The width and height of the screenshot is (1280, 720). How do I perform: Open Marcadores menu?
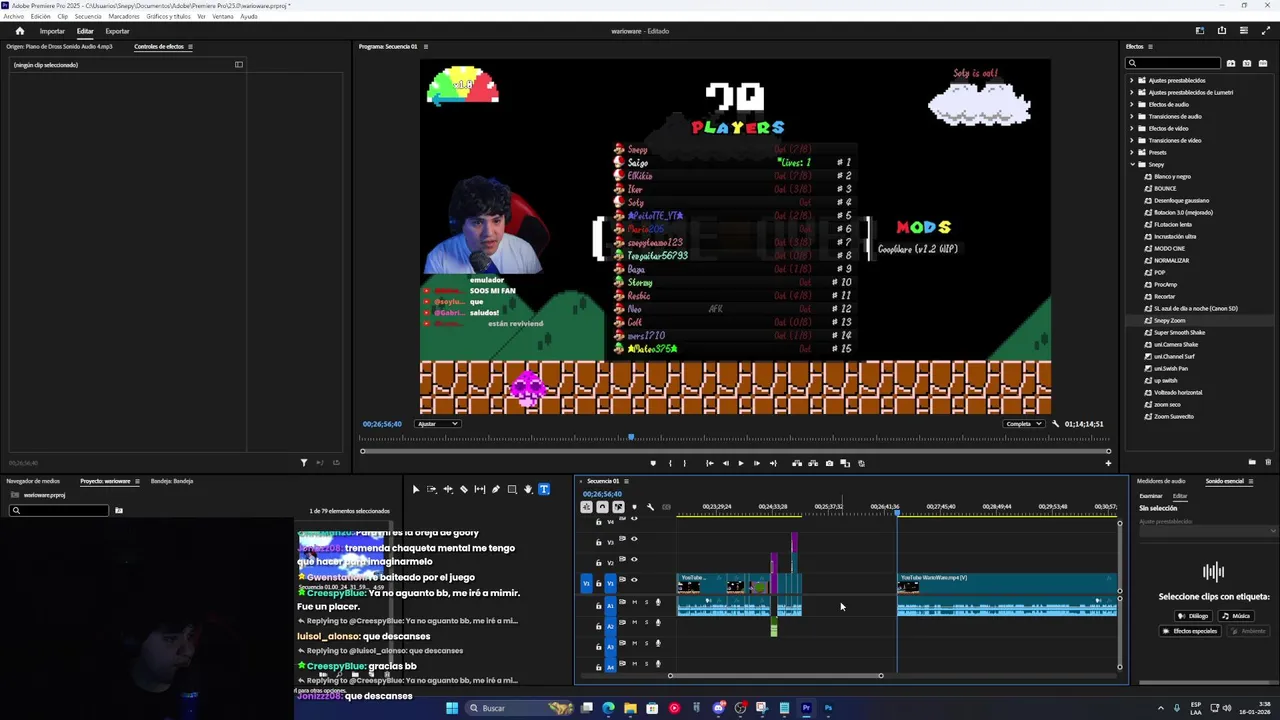point(124,16)
